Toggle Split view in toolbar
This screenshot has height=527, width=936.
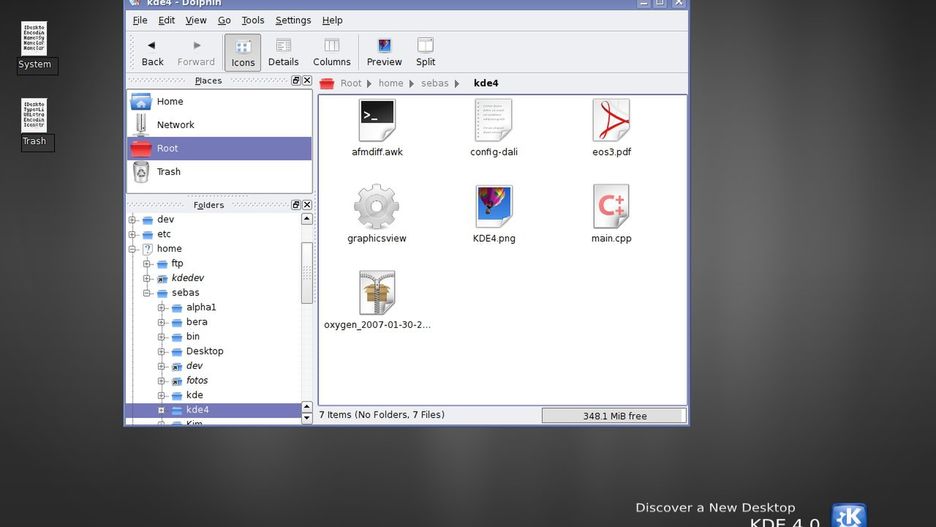click(425, 52)
